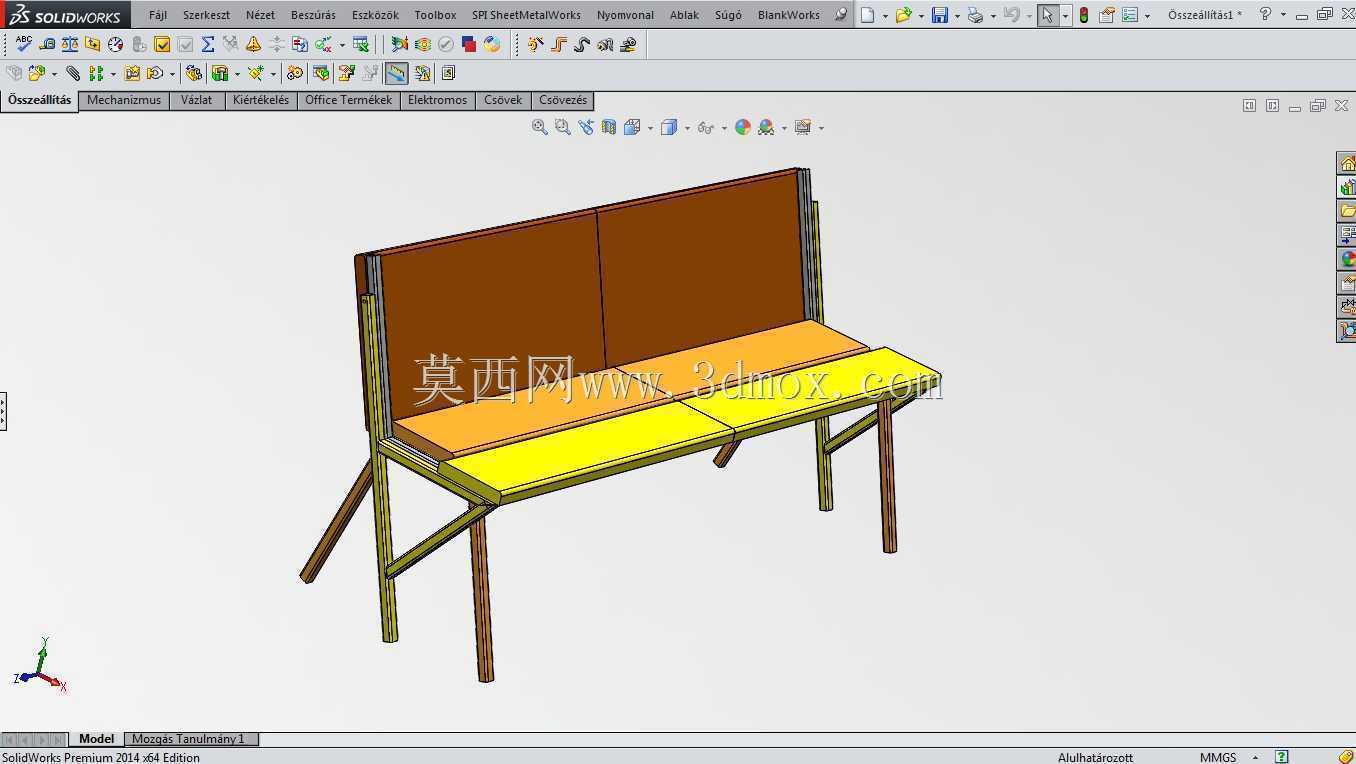Image resolution: width=1356 pixels, height=764 pixels.
Task: Open the Design Table spreadsheet icon
Action: tap(361, 44)
